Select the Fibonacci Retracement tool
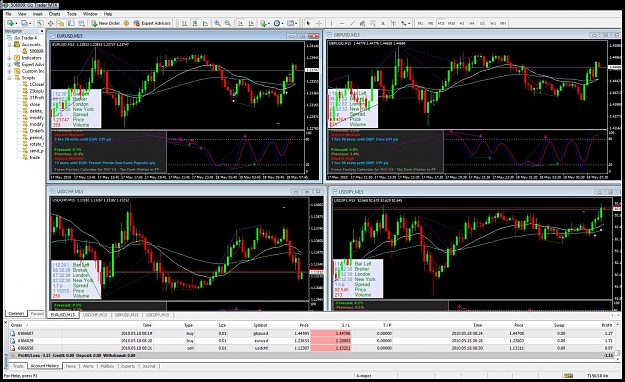625x382 pixels. [373, 24]
